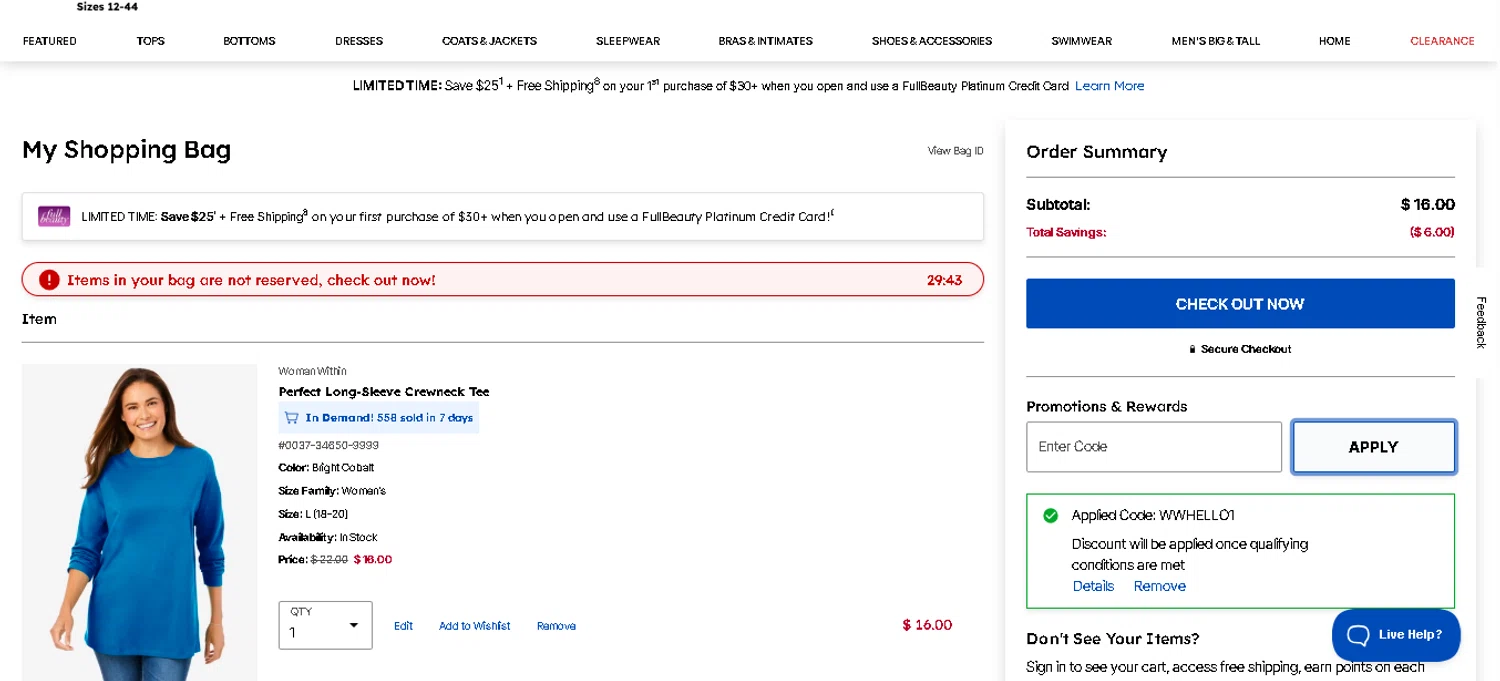This screenshot has width=1500, height=681.
Task: Remove the crewneck tee from the bag
Action: (556, 626)
